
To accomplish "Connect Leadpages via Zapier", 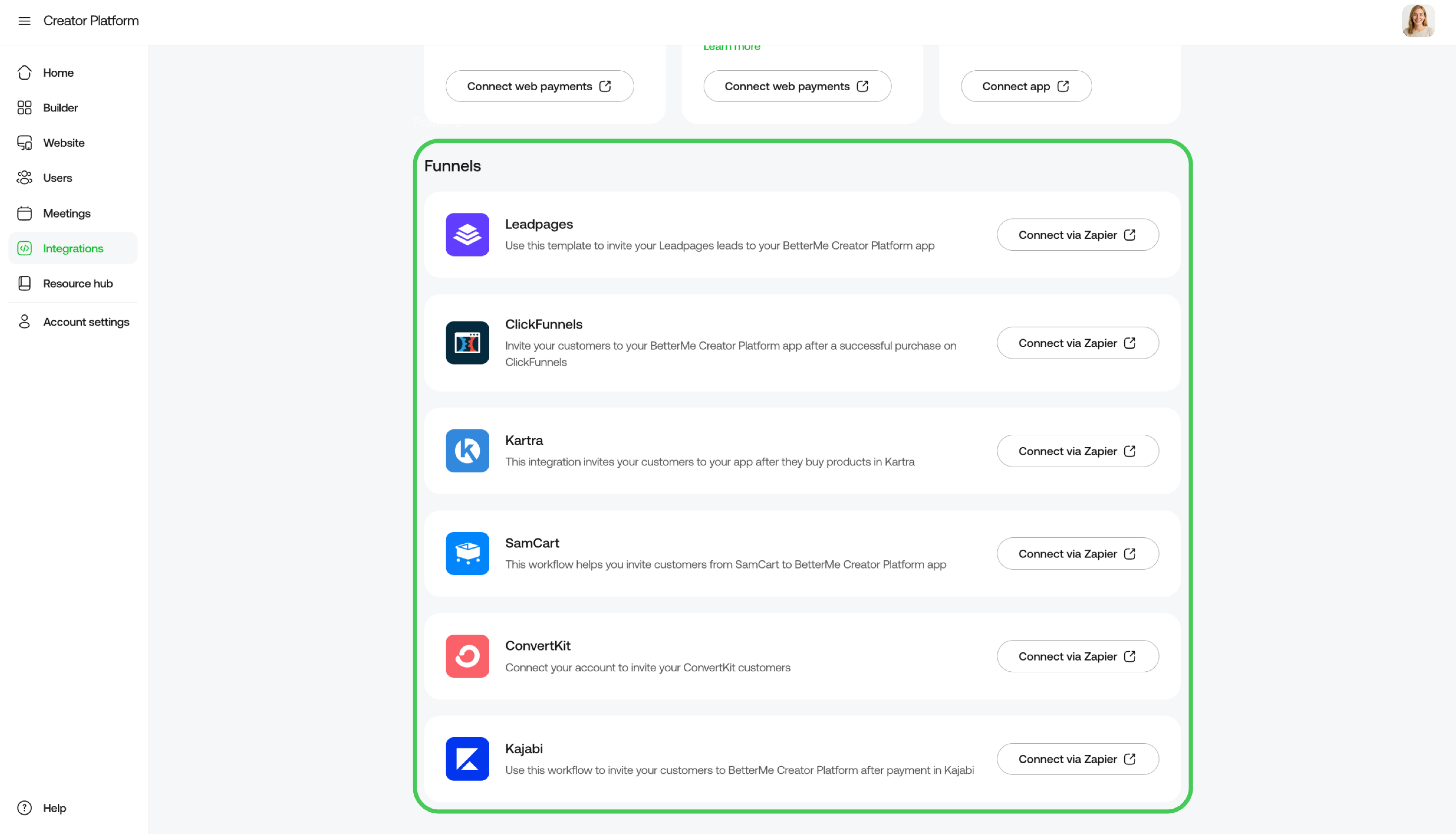I will click(x=1077, y=235).
